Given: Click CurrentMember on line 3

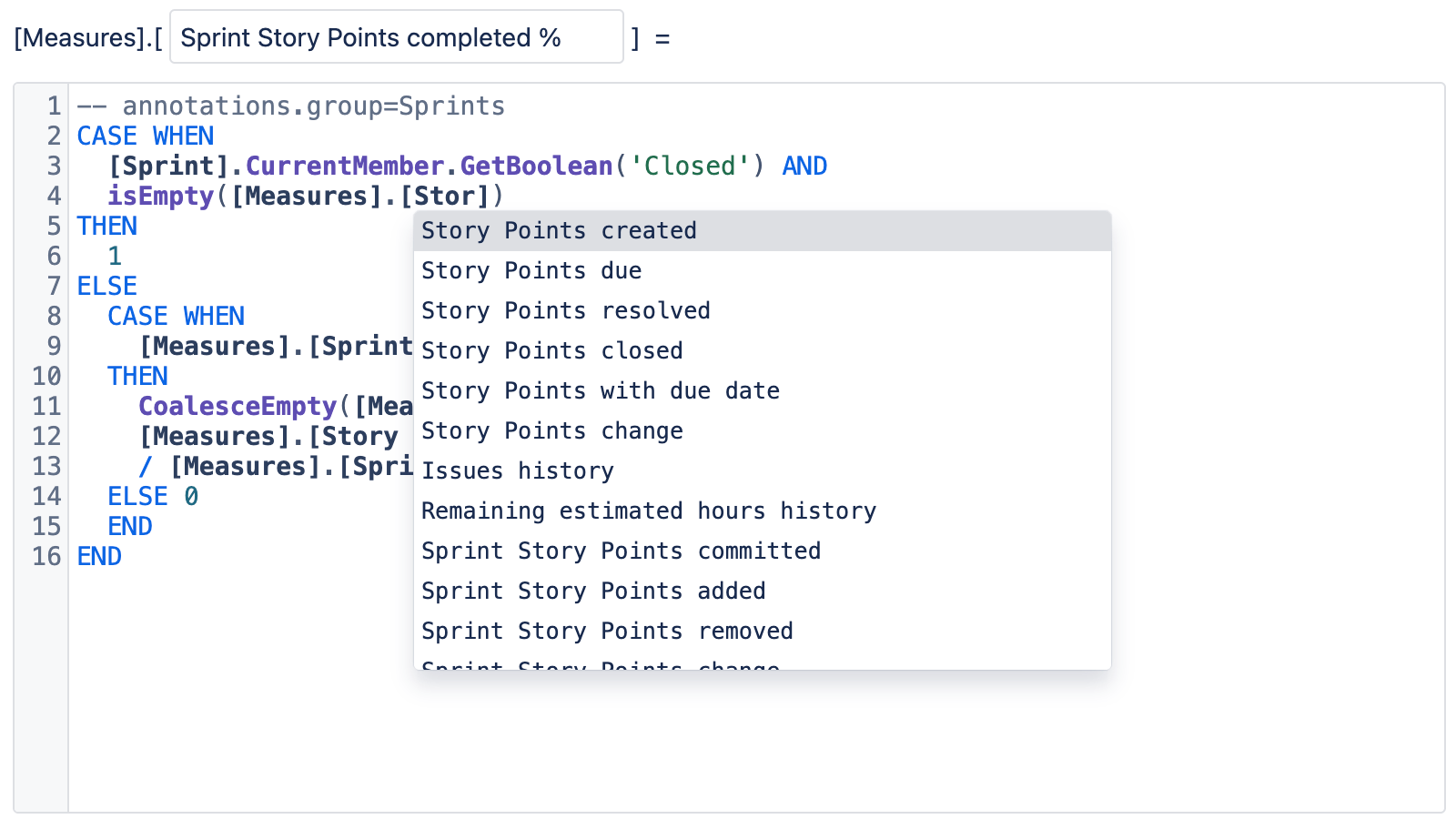Looking at the screenshot, I should tap(345, 167).
